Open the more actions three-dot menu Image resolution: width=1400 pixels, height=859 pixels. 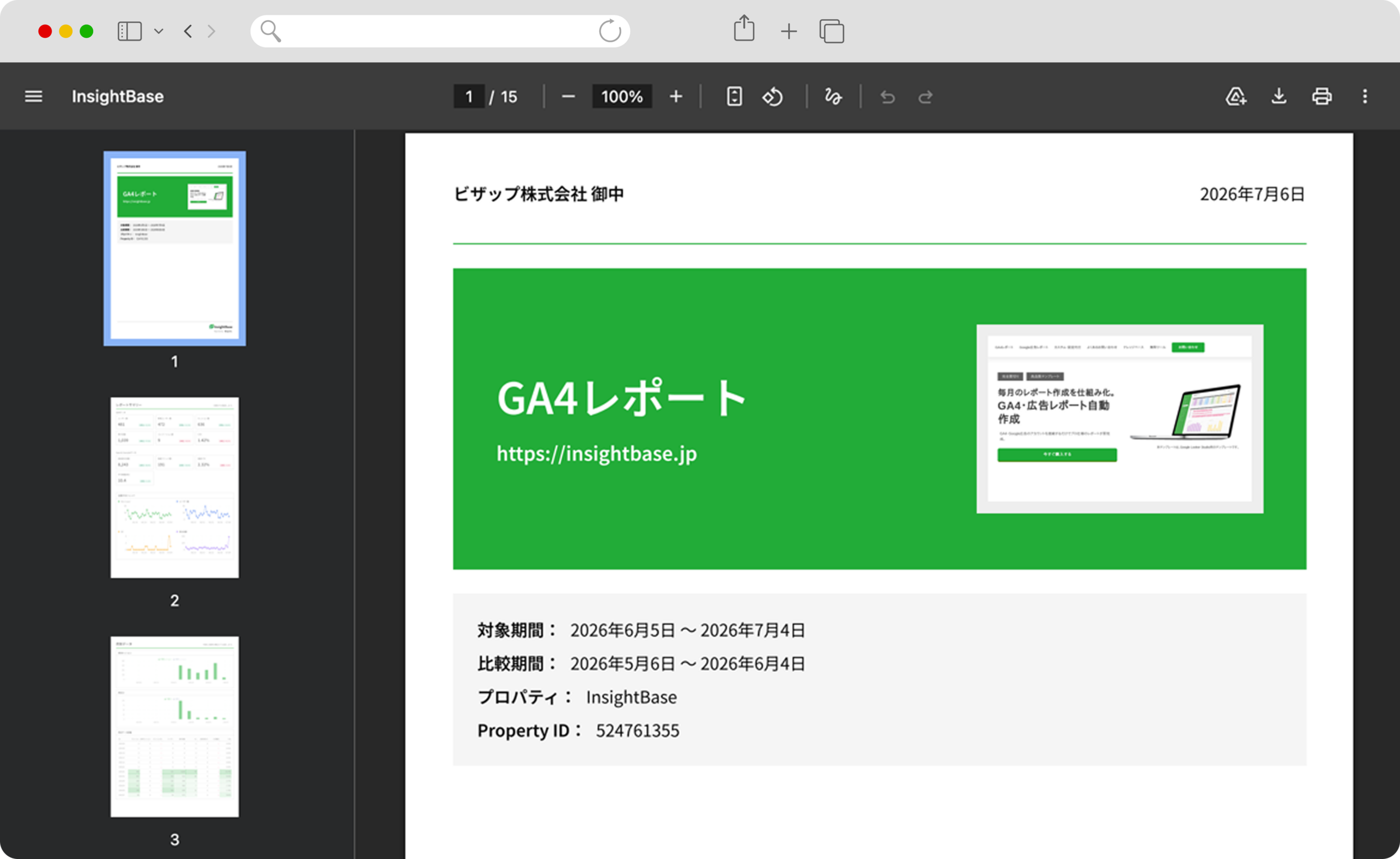pyautogui.click(x=1365, y=96)
